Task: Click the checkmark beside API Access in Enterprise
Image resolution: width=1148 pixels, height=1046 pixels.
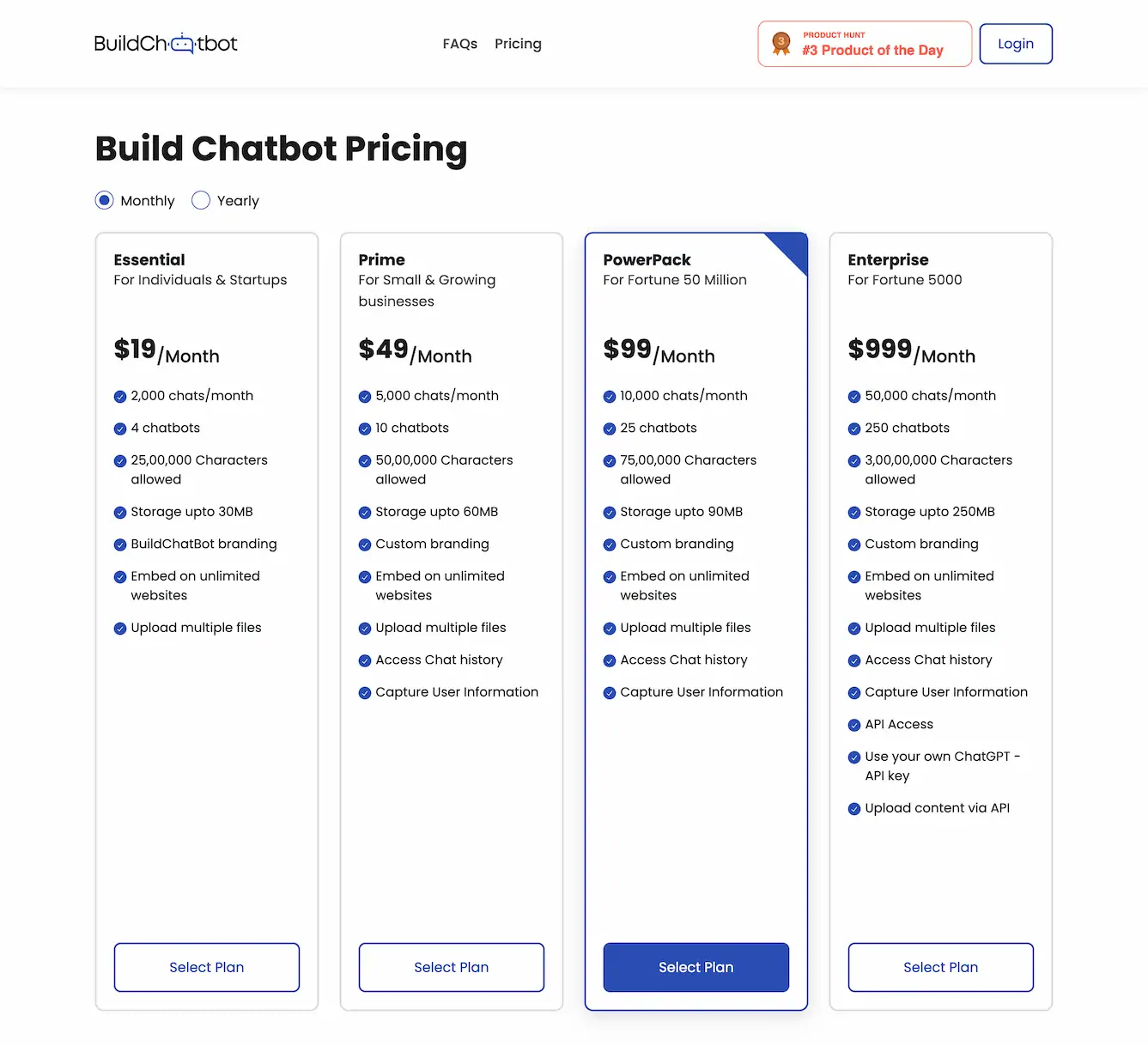Action: (x=854, y=725)
